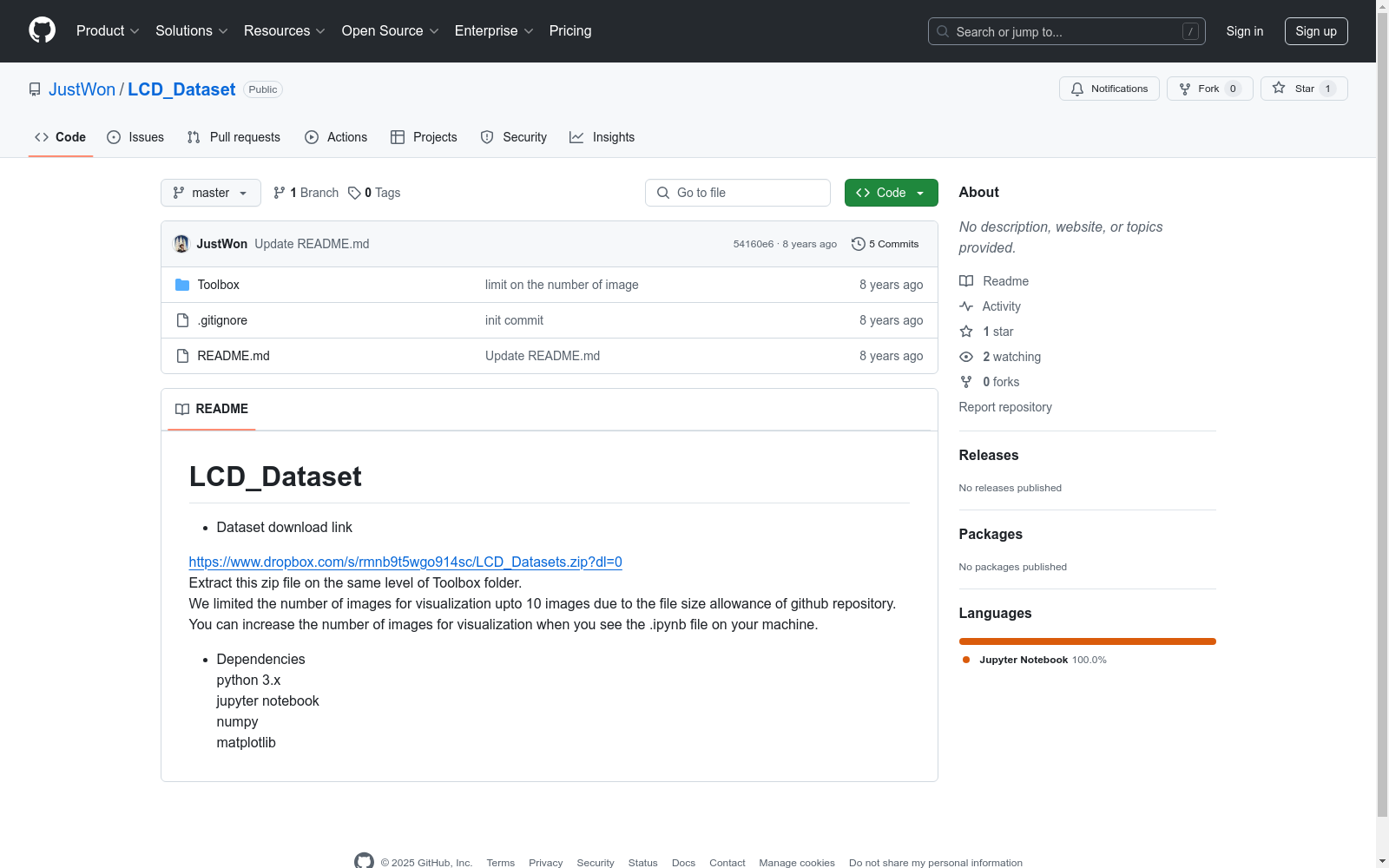This screenshot has height=868, width=1389.
Task: Expand the Product menu
Action: [108, 31]
